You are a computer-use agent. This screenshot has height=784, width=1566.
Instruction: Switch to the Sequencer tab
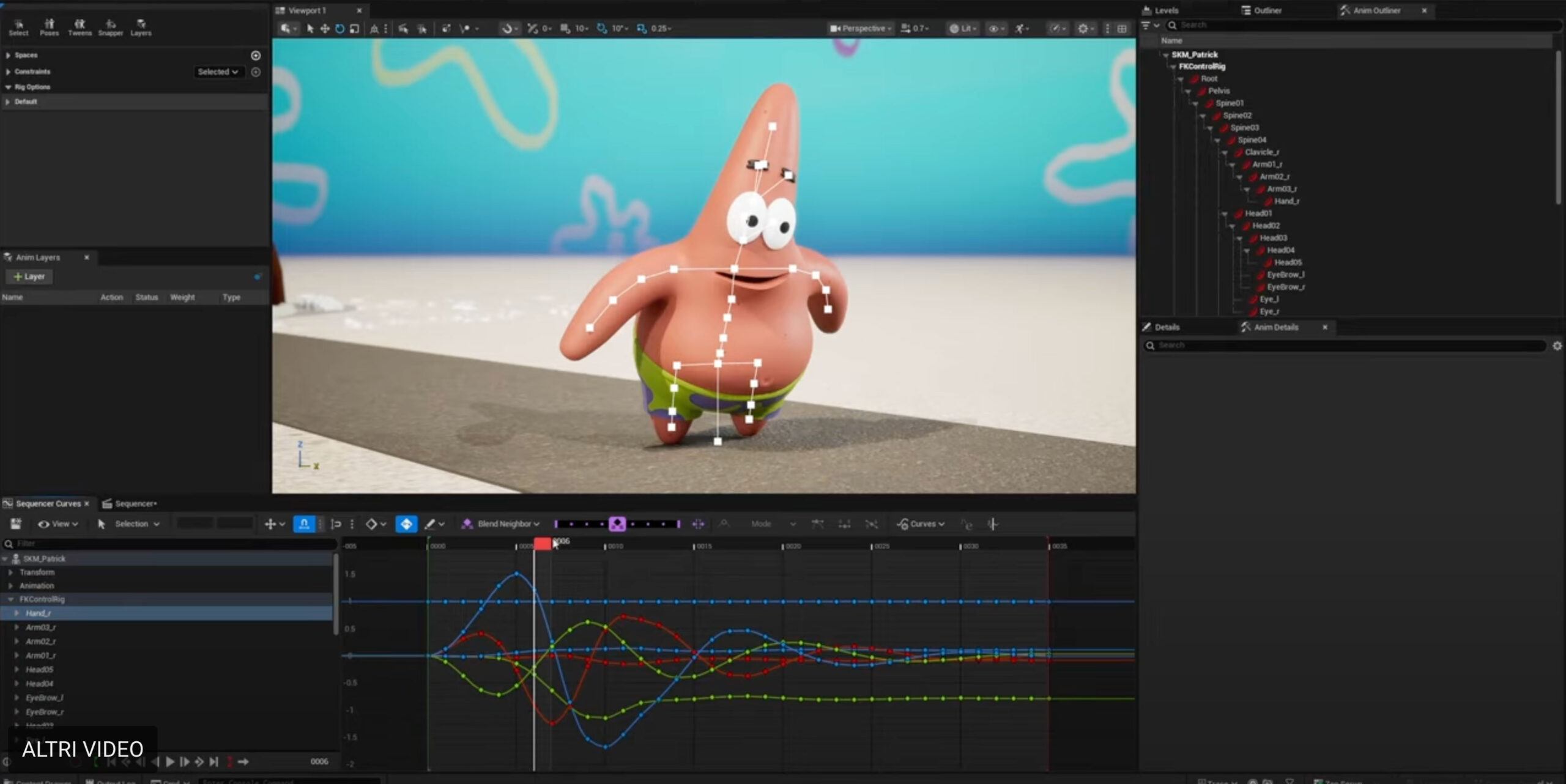[x=134, y=504]
